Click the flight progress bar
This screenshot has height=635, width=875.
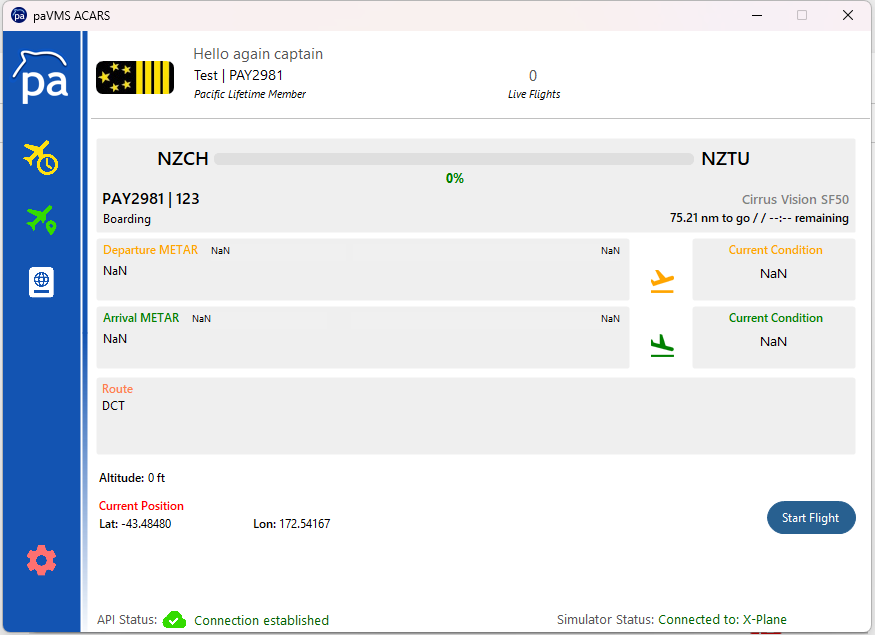click(x=454, y=159)
